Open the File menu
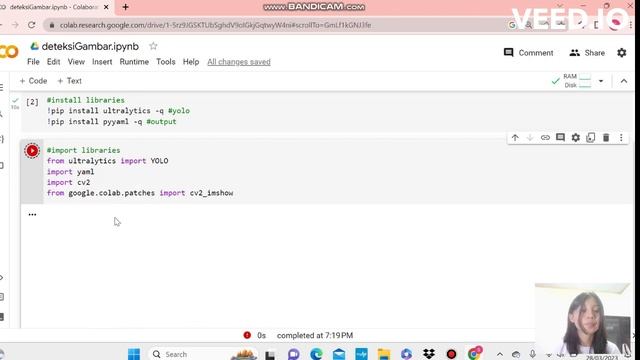Screen dimensions: 640x360 point(33,62)
